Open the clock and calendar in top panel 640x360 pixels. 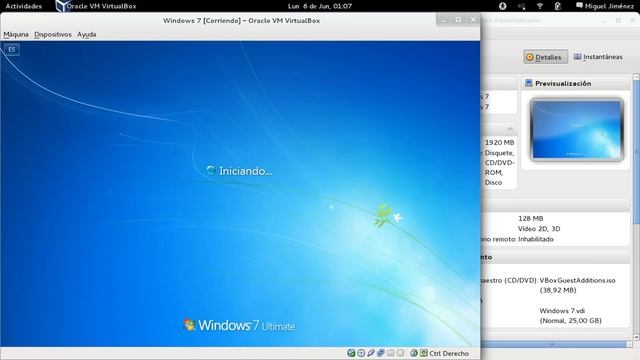(x=320, y=6)
